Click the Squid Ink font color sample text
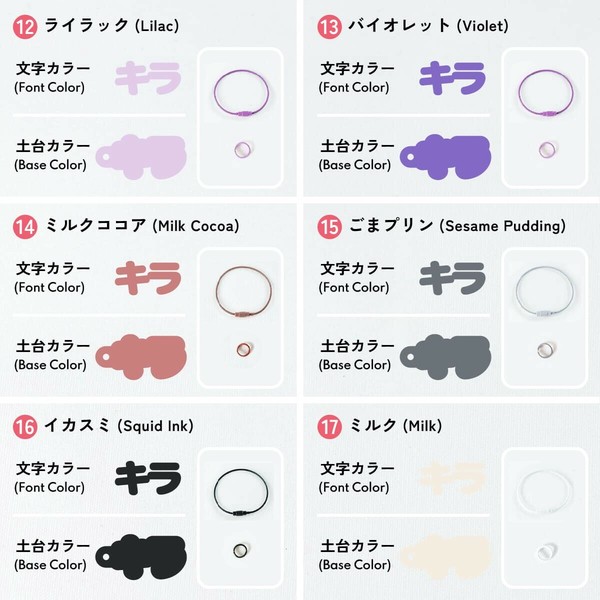The height and width of the screenshot is (600, 600). tap(148, 478)
